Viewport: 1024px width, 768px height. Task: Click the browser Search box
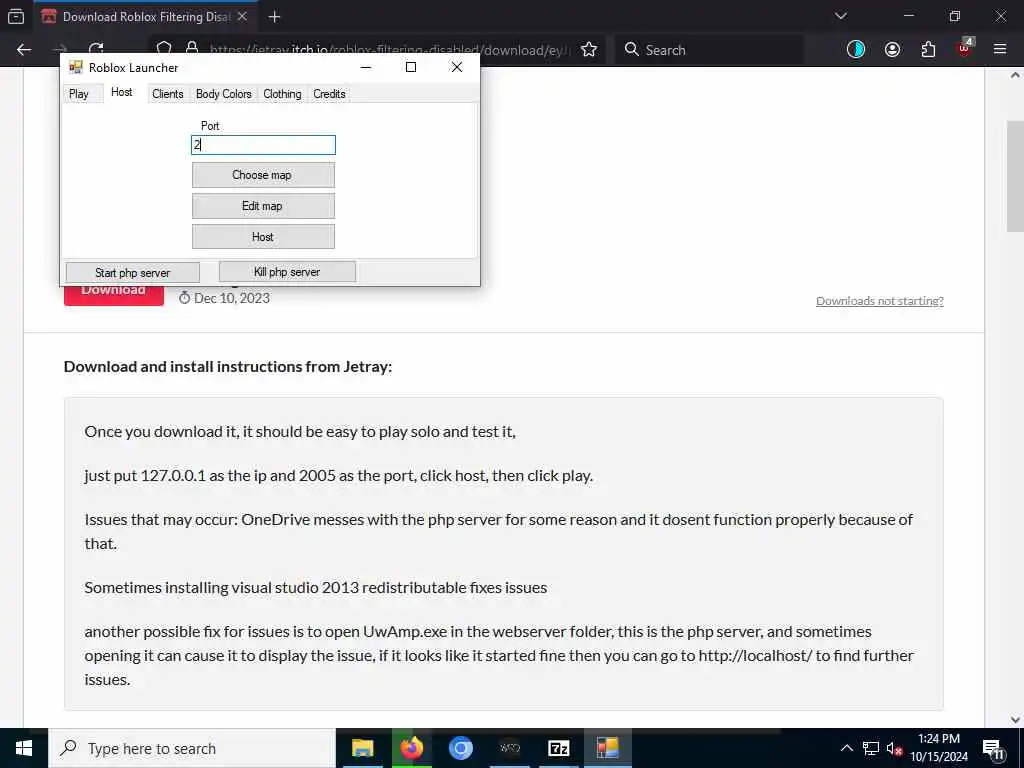pyautogui.click(x=709, y=50)
